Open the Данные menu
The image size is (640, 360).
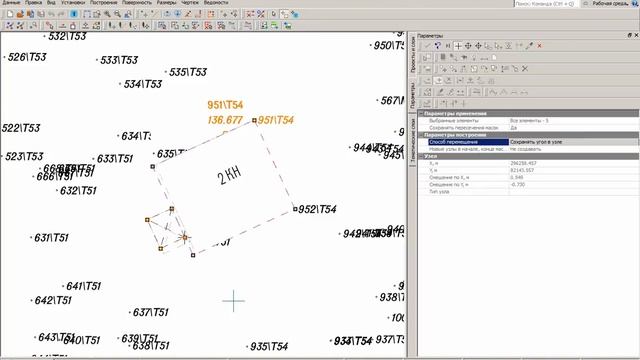pyautogui.click(x=11, y=2)
